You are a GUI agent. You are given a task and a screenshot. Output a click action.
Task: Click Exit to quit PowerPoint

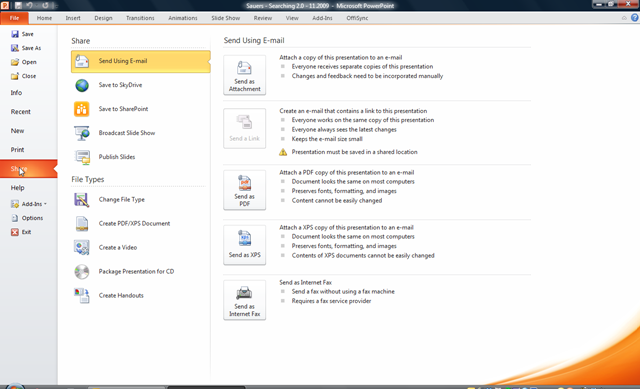[21, 232]
